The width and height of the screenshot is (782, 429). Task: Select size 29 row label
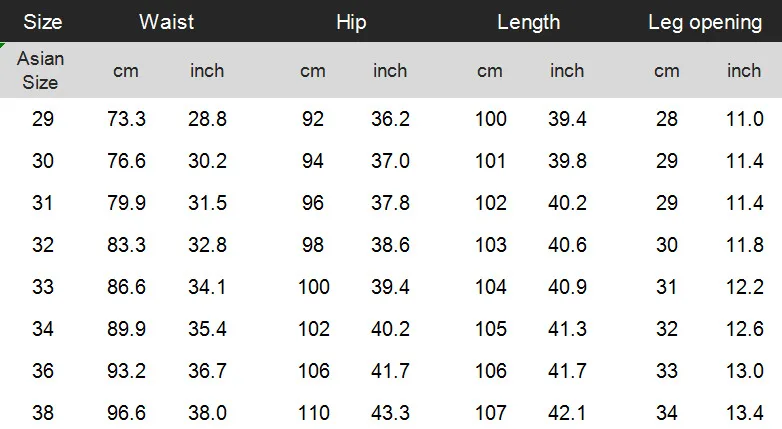tap(43, 119)
